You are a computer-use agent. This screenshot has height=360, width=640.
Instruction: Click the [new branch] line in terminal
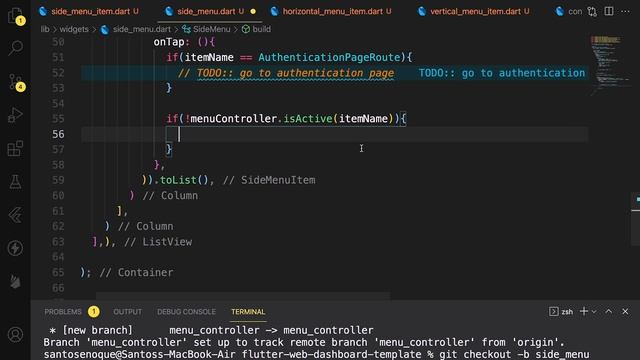tap(211, 330)
